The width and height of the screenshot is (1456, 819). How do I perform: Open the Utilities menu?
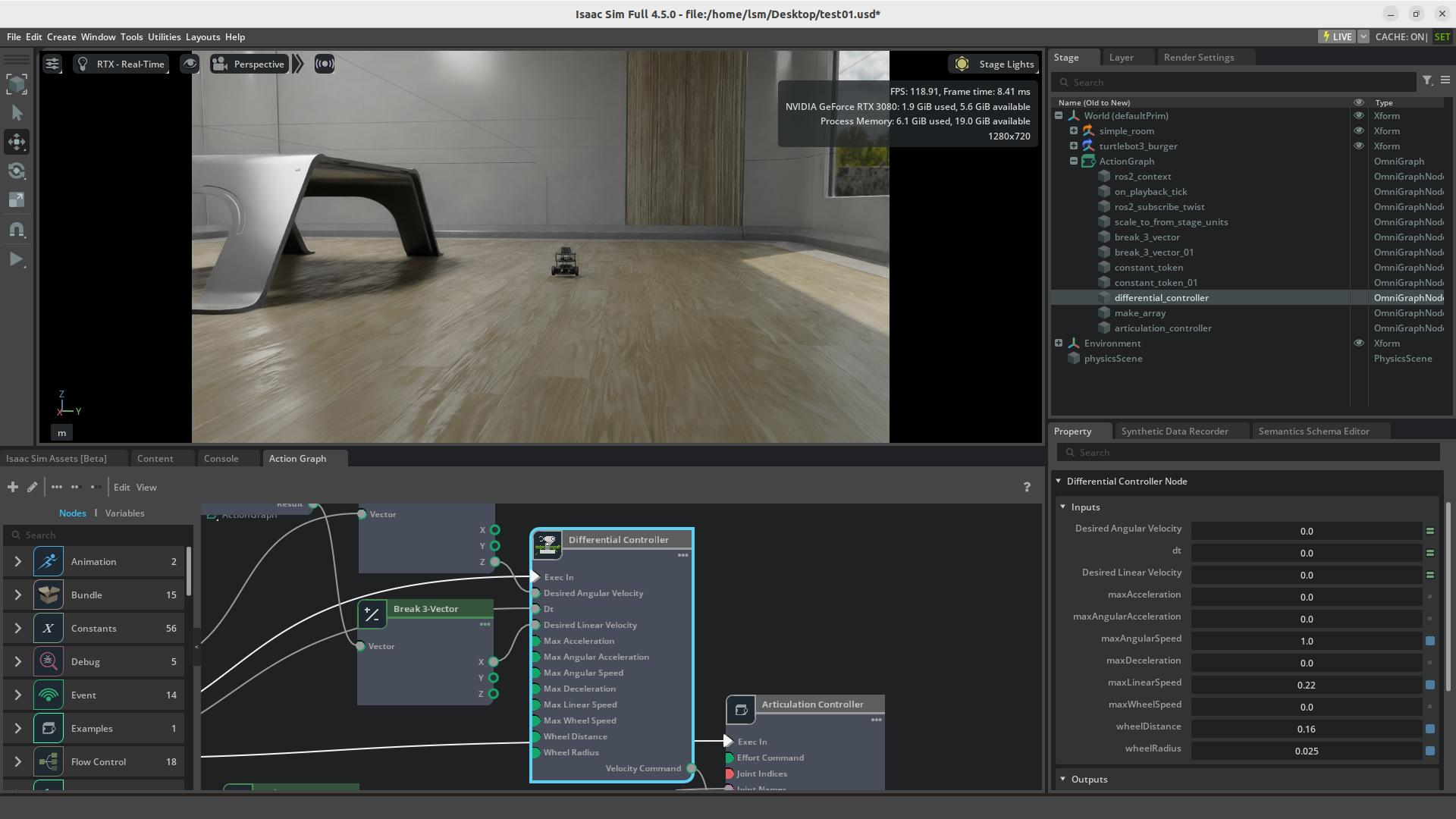[x=164, y=37]
